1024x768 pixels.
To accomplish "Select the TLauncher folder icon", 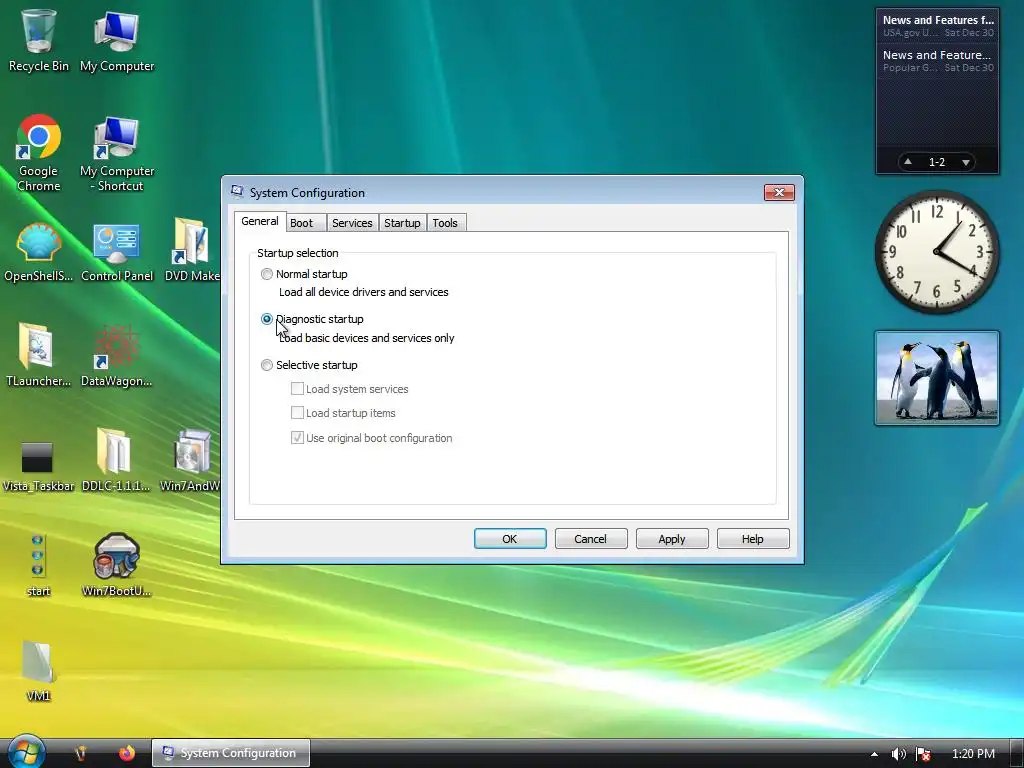I will [38, 356].
